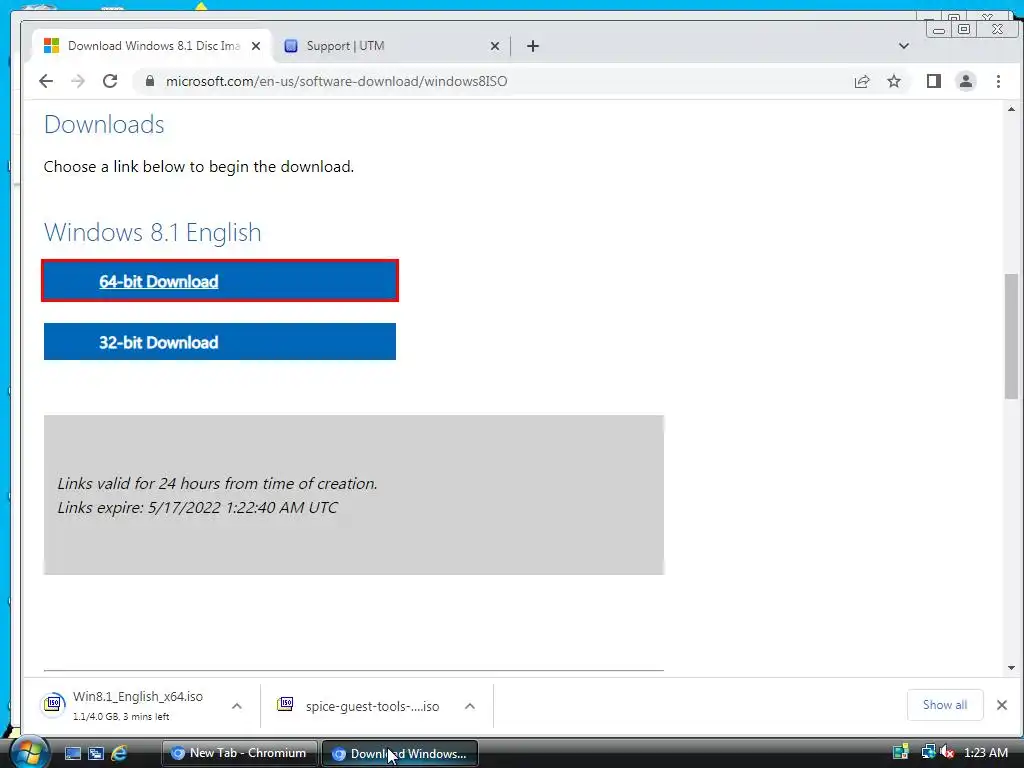The image size is (1024, 768).
Task: Click the 1:23 AM taskbar clock
Action: (x=985, y=752)
